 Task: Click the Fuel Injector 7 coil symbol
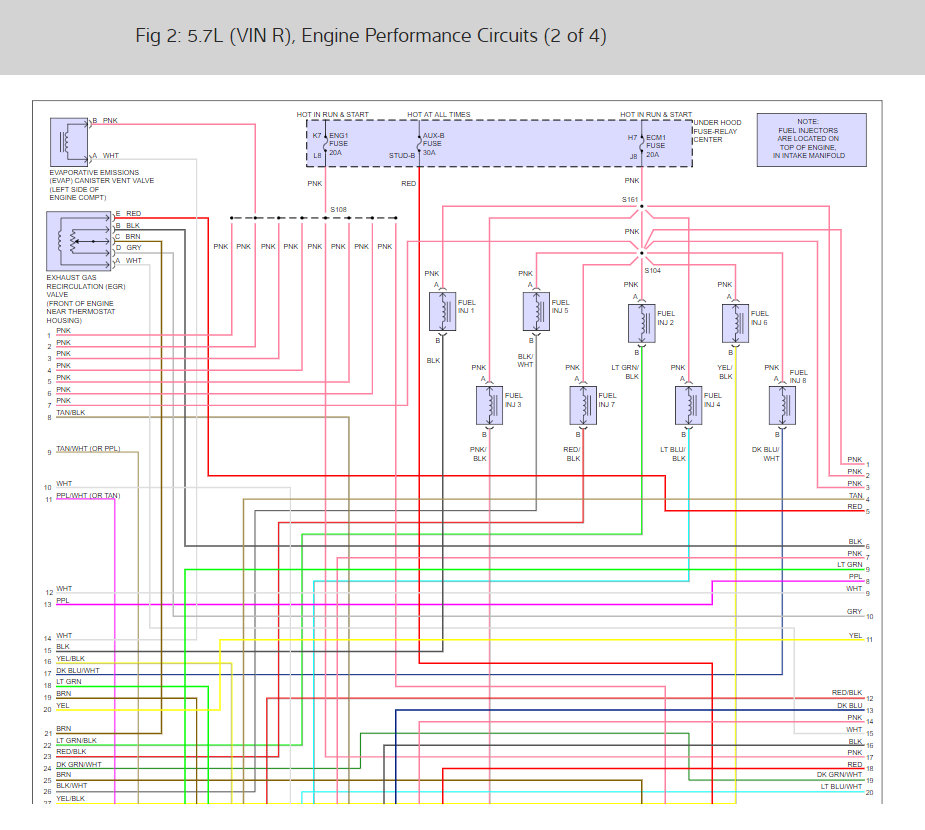click(583, 405)
